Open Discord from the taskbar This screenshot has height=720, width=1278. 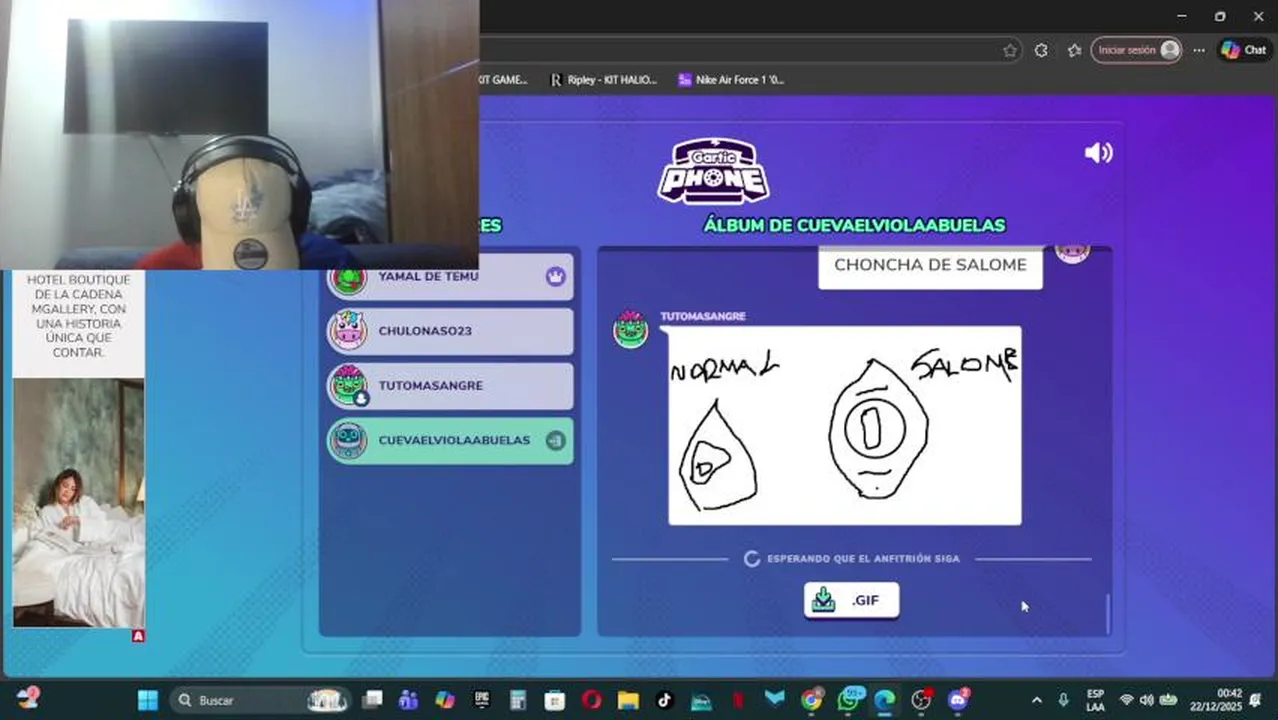[958, 700]
